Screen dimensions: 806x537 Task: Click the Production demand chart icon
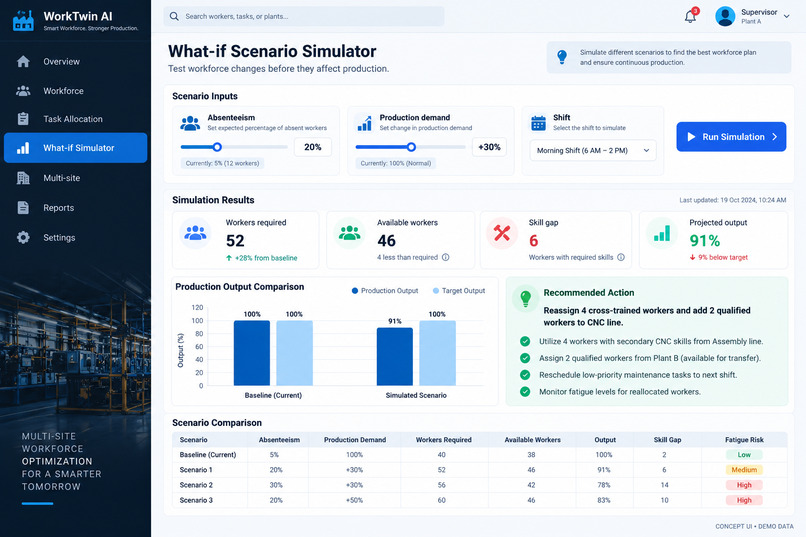point(364,123)
